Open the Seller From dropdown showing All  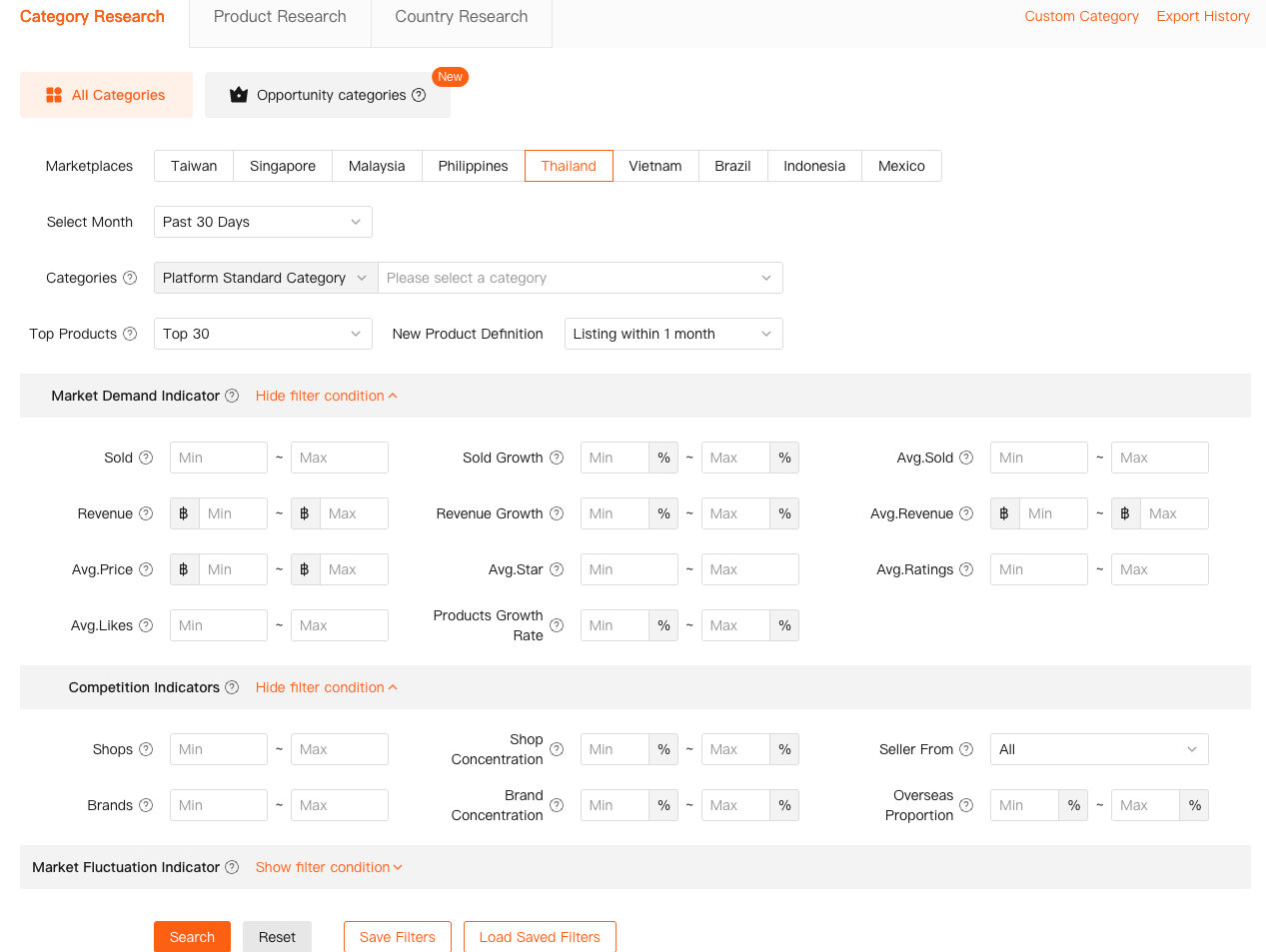click(1098, 749)
